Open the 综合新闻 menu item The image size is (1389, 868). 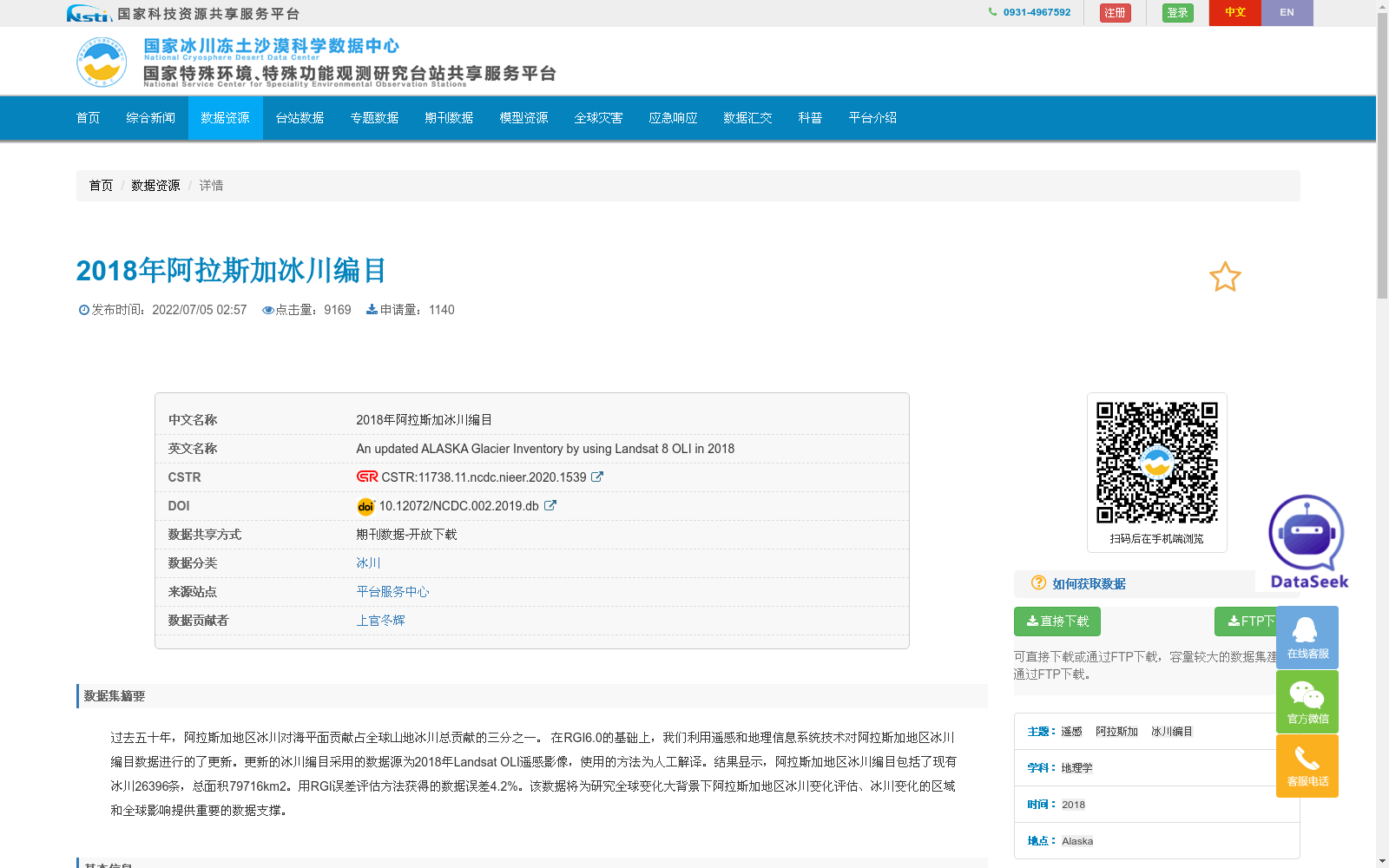pos(151,118)
